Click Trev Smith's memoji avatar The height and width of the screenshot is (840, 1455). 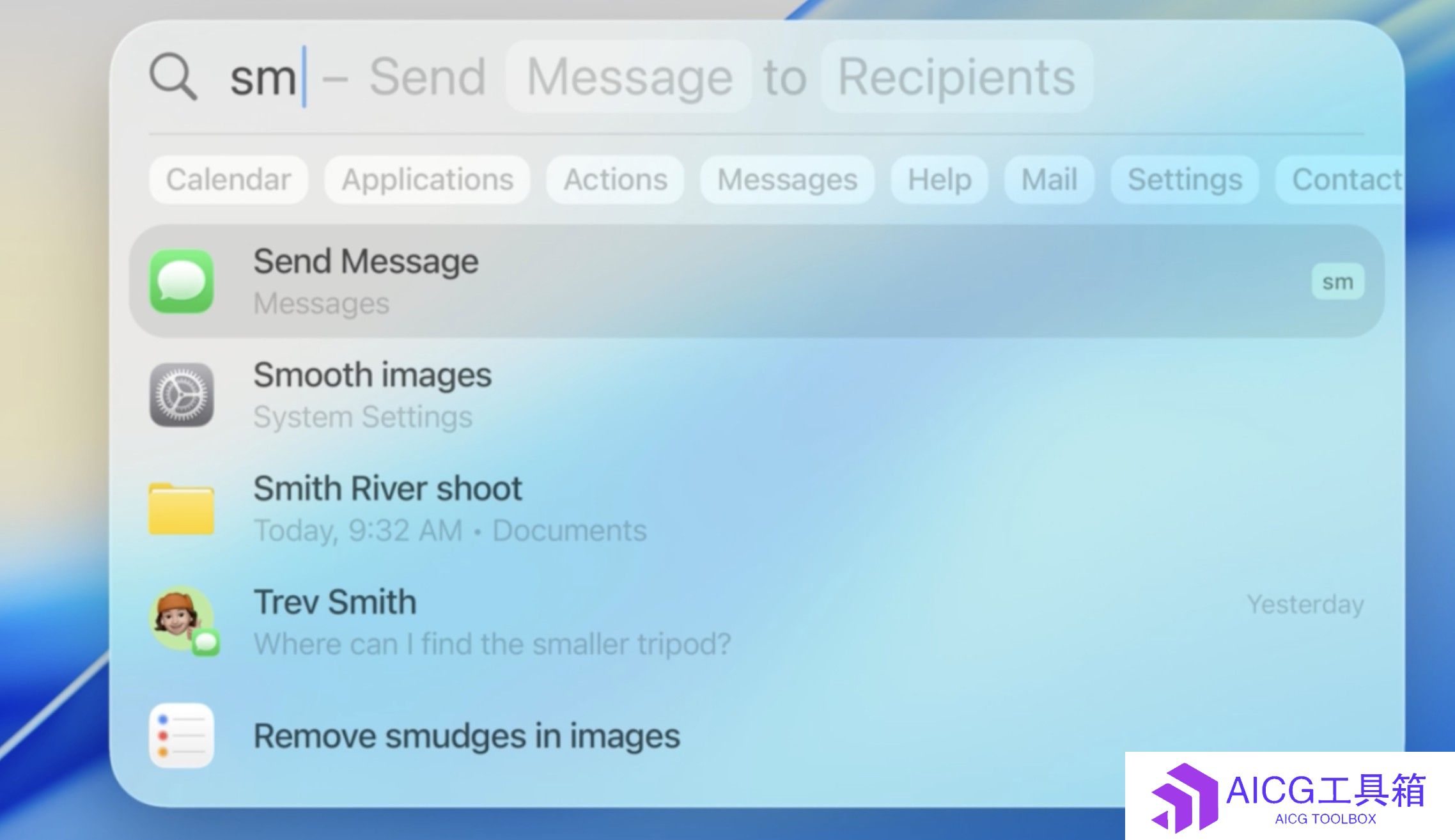(182, 618)
